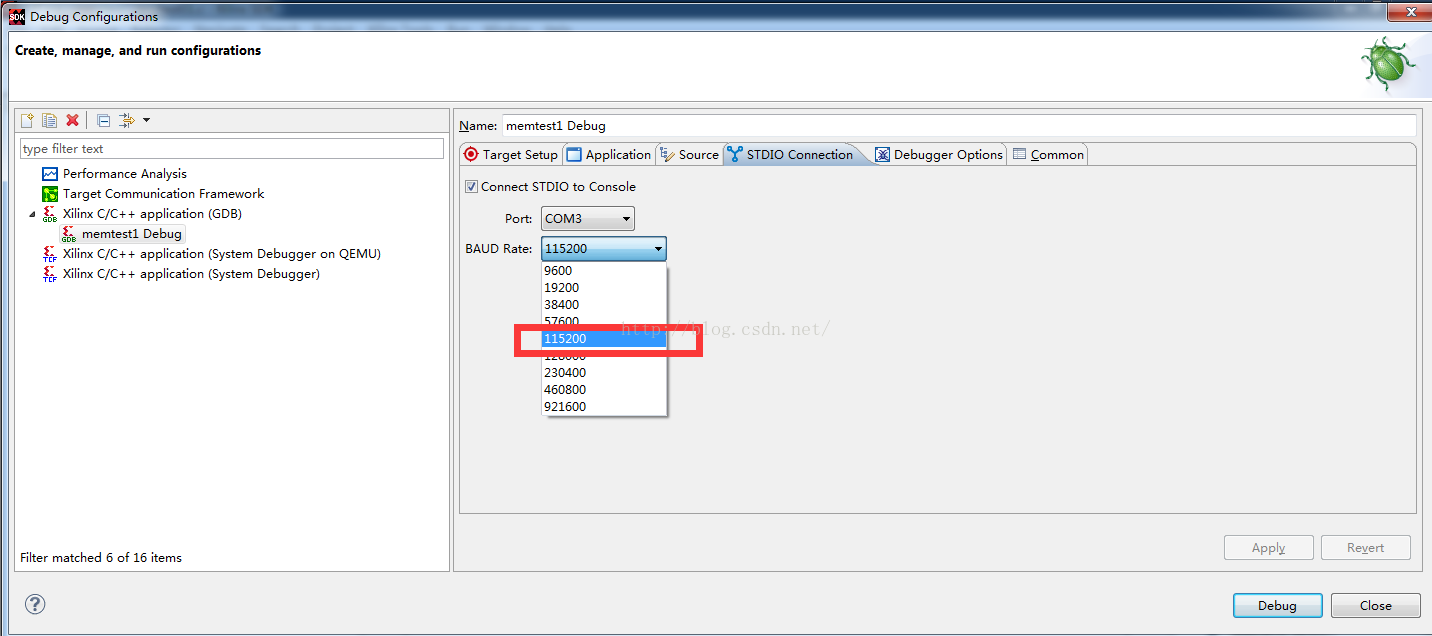Duplicate the selected launch configuration
The height and width of the screenshot is (636, 1432).
point(49,120)
